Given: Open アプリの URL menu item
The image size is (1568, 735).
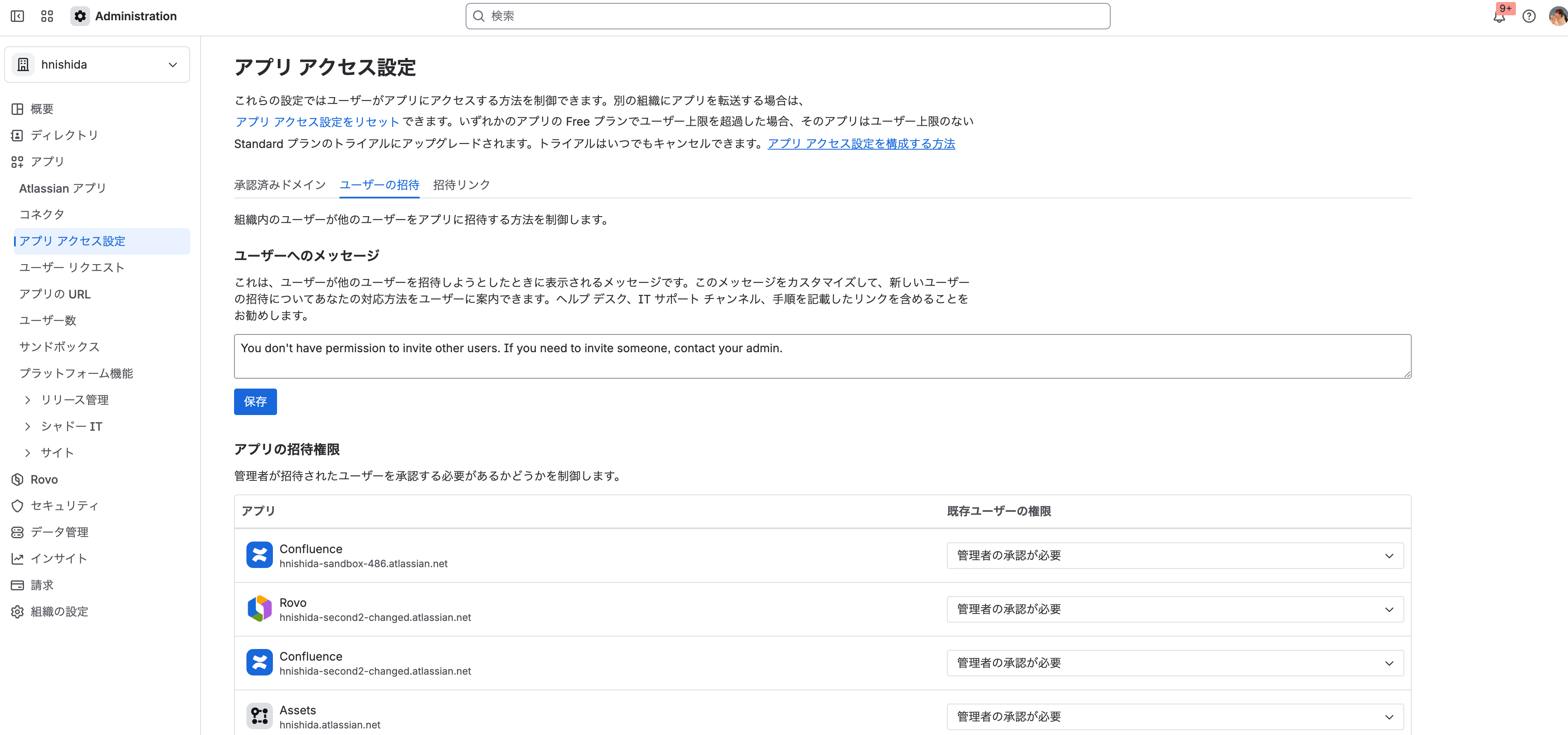Looking at the screenshot, I should pyautogui.click(x=102, y=294).
